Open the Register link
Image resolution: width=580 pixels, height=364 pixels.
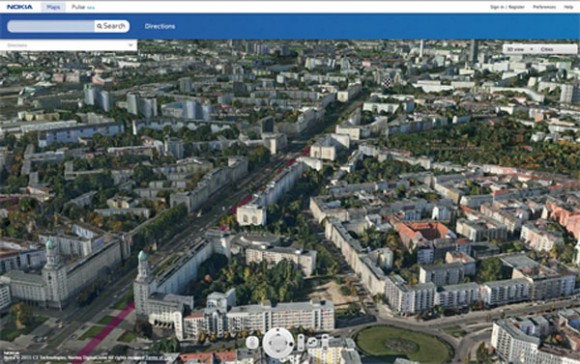(x=516, y=7)
